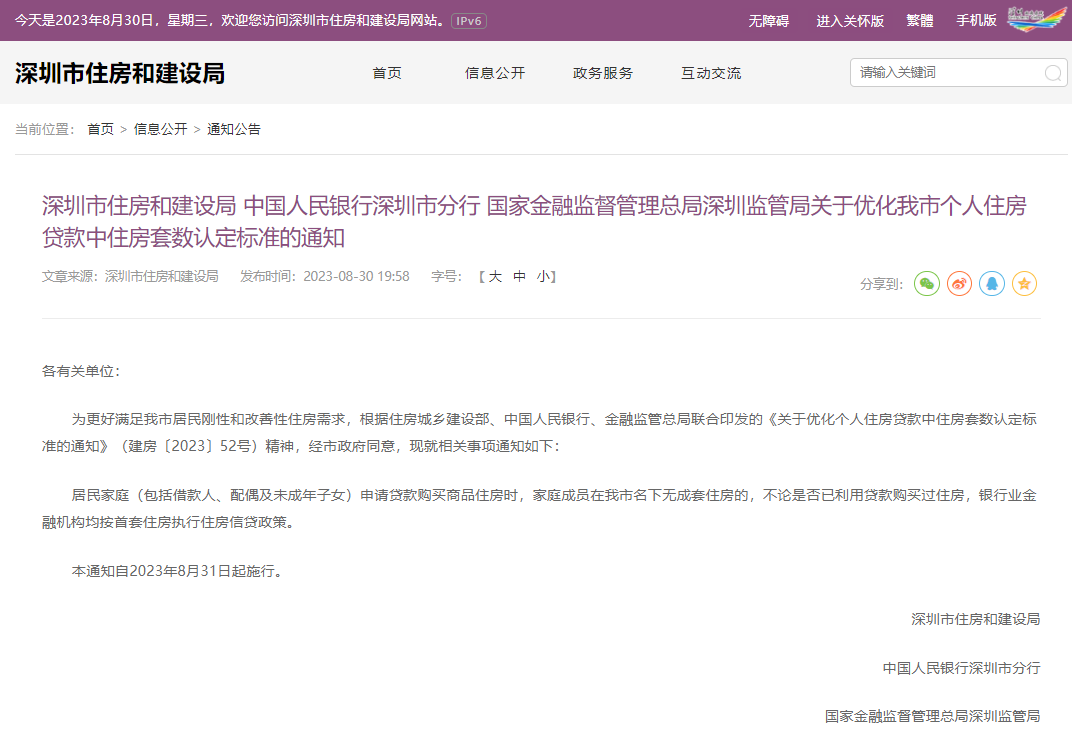The width and height of the screenshot is (1072, 743).
Task: Select 大 to enlarge the article font
Action: point(495,276)
